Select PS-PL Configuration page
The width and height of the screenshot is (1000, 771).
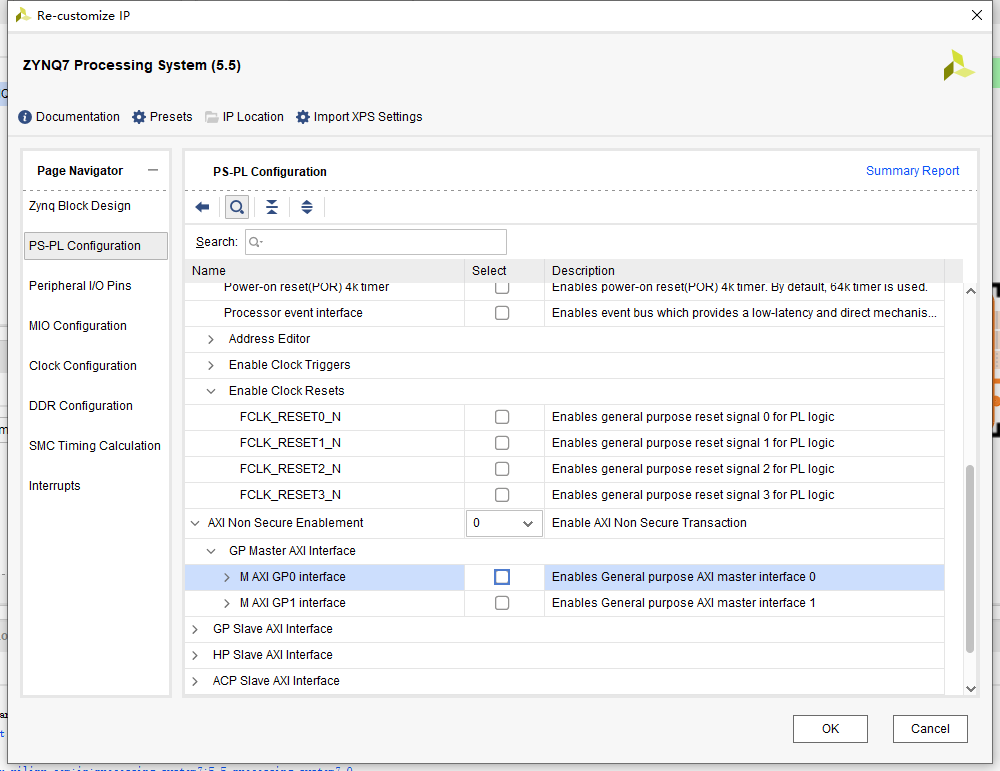tap(96, 246)
